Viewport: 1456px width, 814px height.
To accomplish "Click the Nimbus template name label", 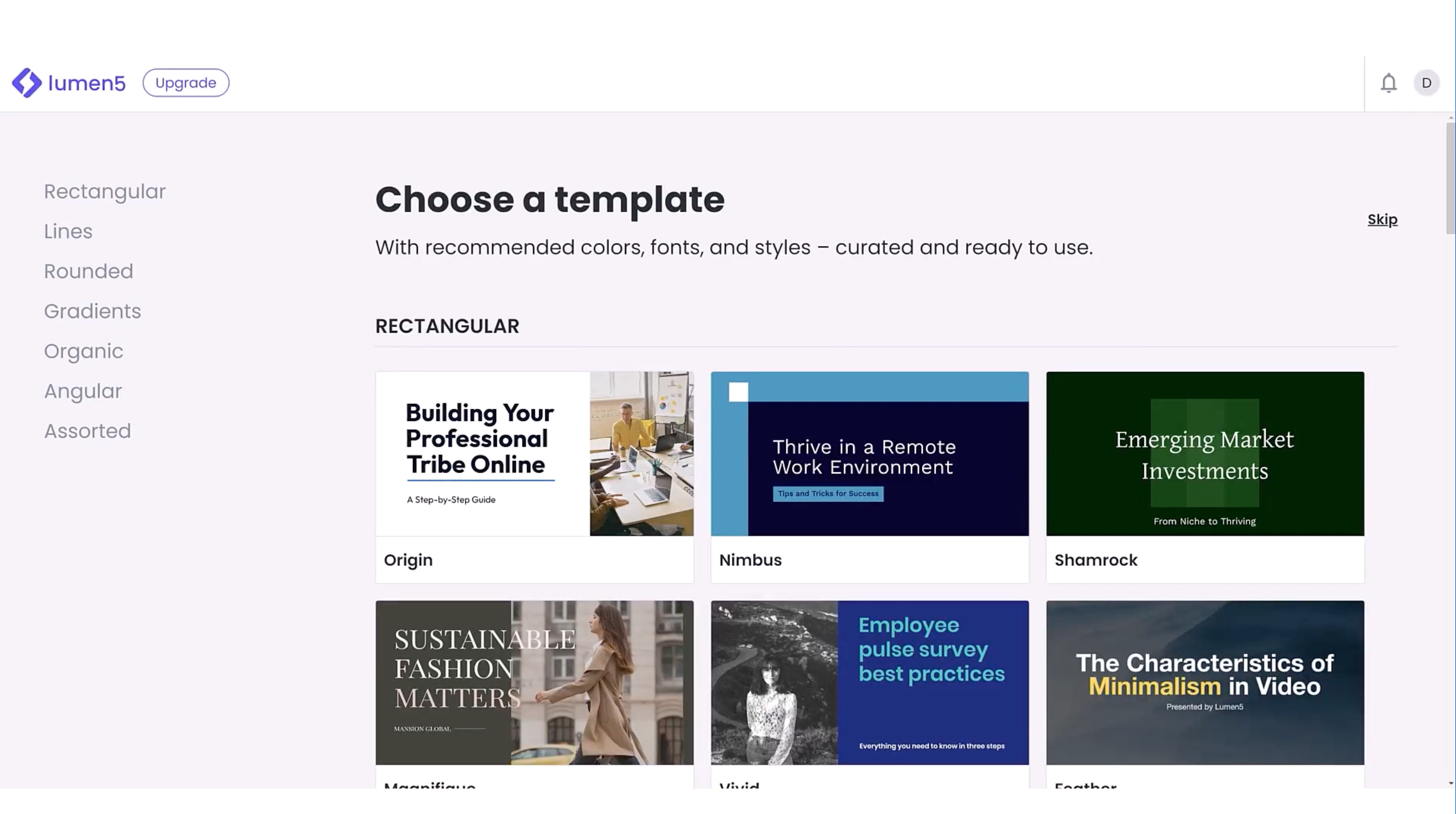I will (751, 560).
